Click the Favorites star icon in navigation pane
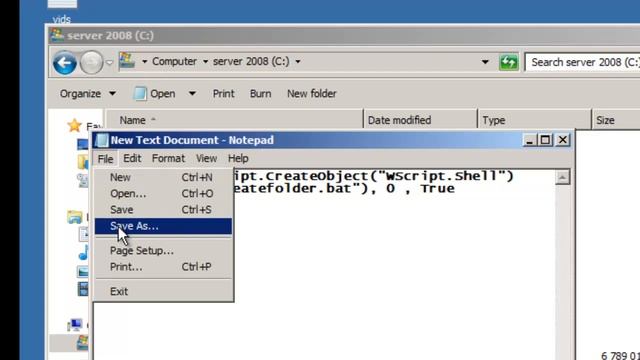Screen dimensions: 640x360 point(75,125)
